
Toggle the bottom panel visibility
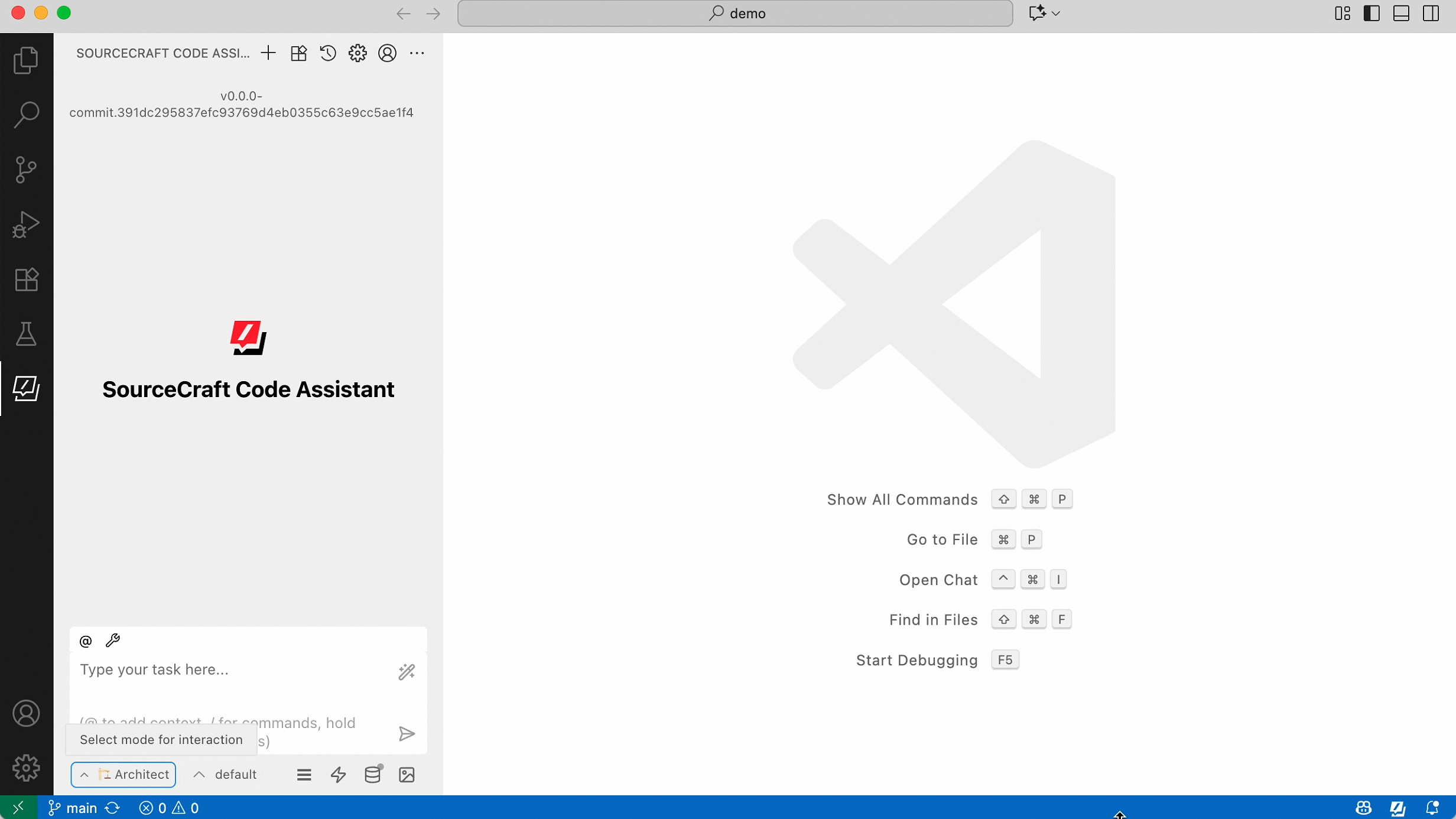click(1401, 13)
